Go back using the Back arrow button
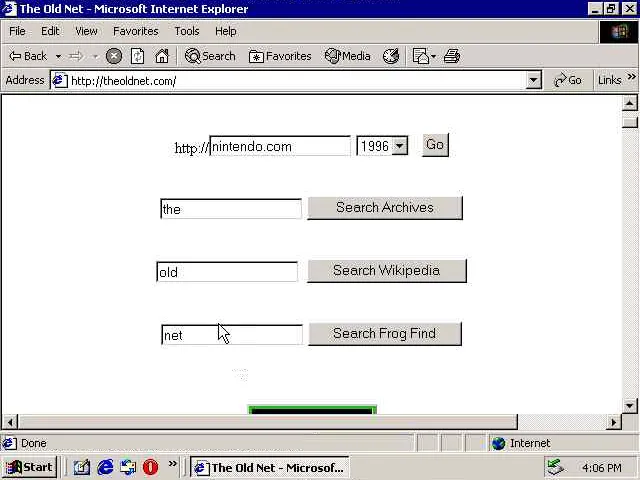The image size is (640, 480). 28,56
